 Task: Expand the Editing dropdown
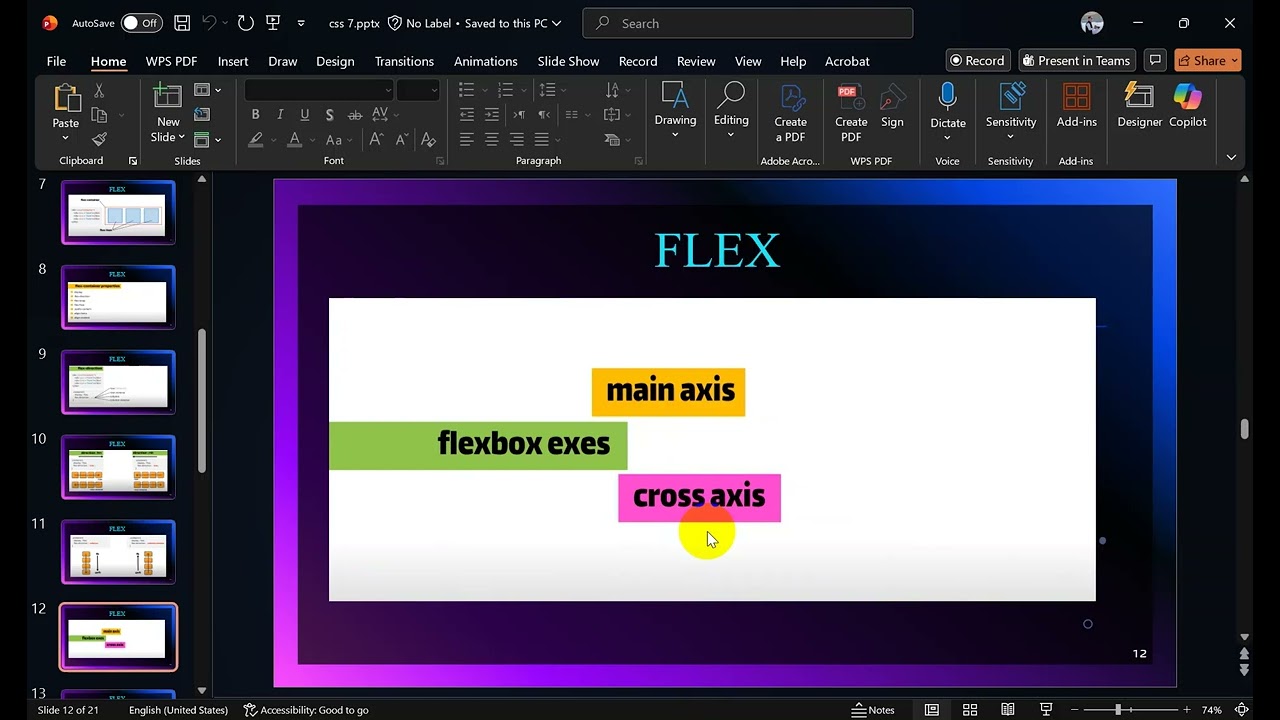click(x=731, y=135)
